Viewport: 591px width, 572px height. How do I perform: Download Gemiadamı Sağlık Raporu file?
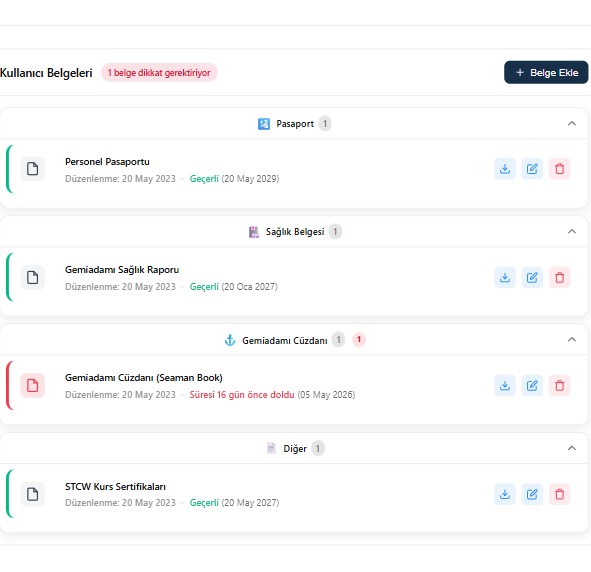pyautogui.click(x=505, y=278)
